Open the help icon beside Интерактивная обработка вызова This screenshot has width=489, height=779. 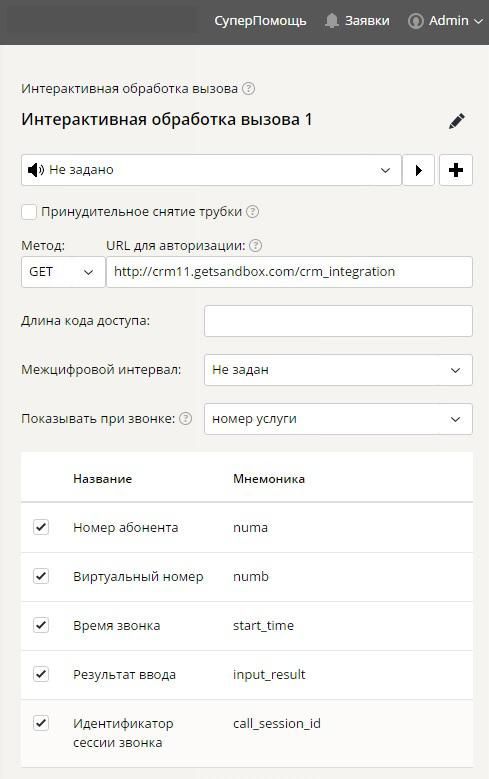pyautogui.click(x=248, y=89)
